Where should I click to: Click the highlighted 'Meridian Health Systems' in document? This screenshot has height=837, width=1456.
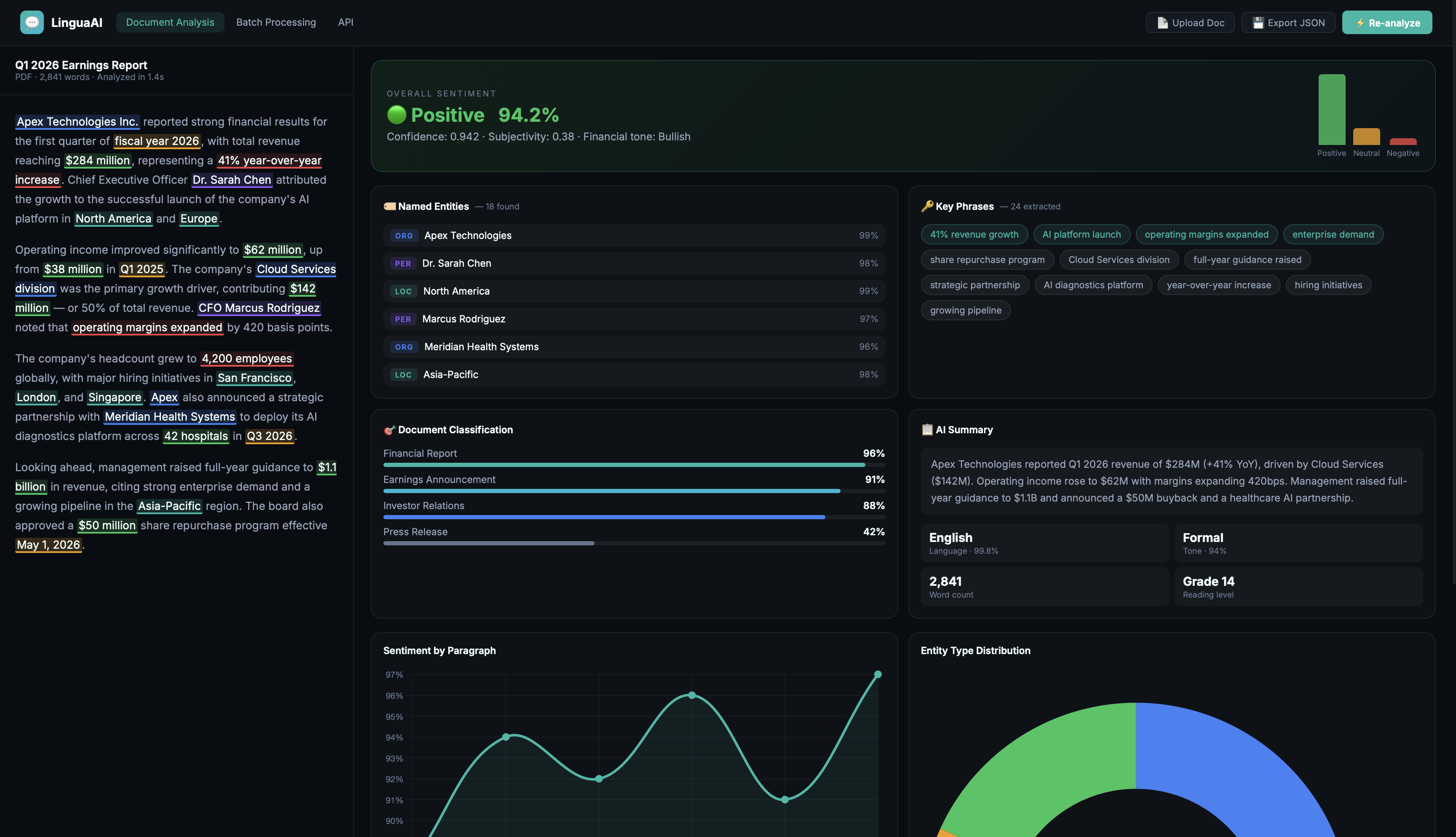pyautogui.click(x=169, y=417)
